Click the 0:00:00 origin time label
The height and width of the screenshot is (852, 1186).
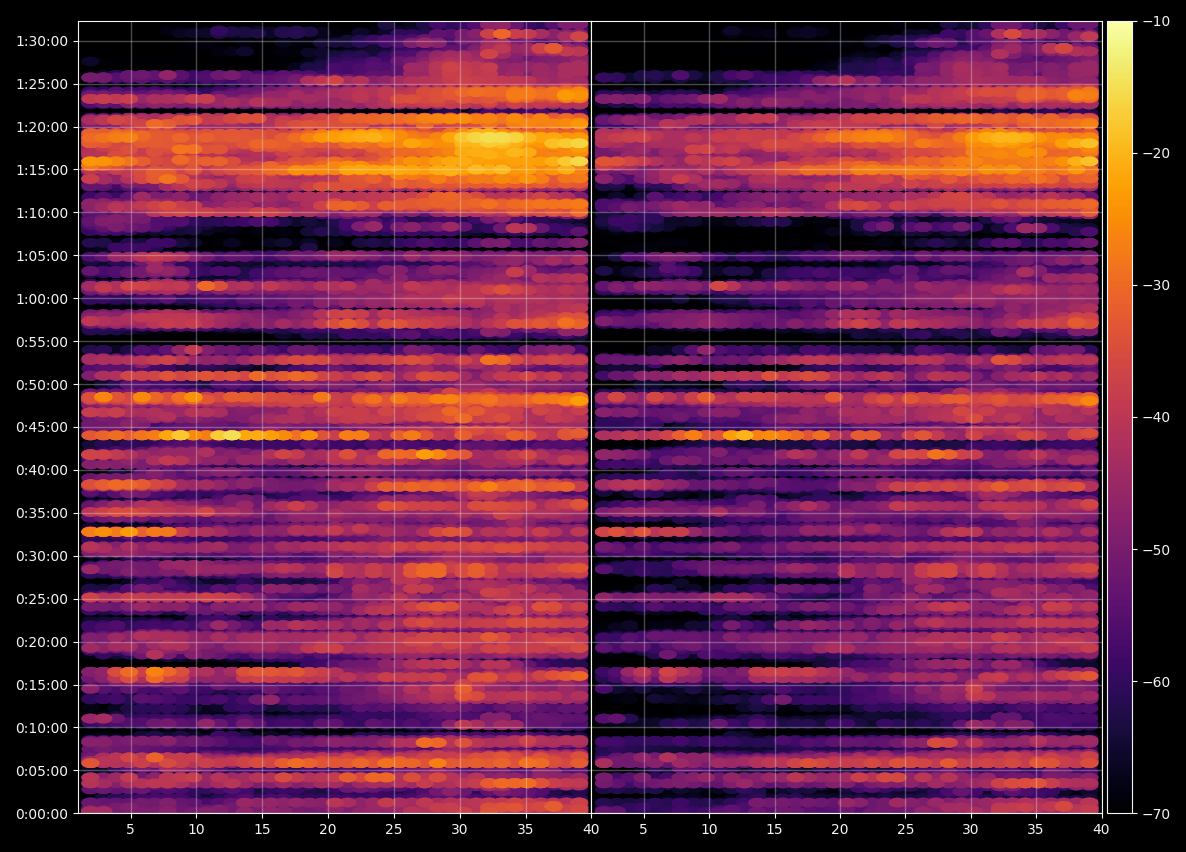(42, 814)
